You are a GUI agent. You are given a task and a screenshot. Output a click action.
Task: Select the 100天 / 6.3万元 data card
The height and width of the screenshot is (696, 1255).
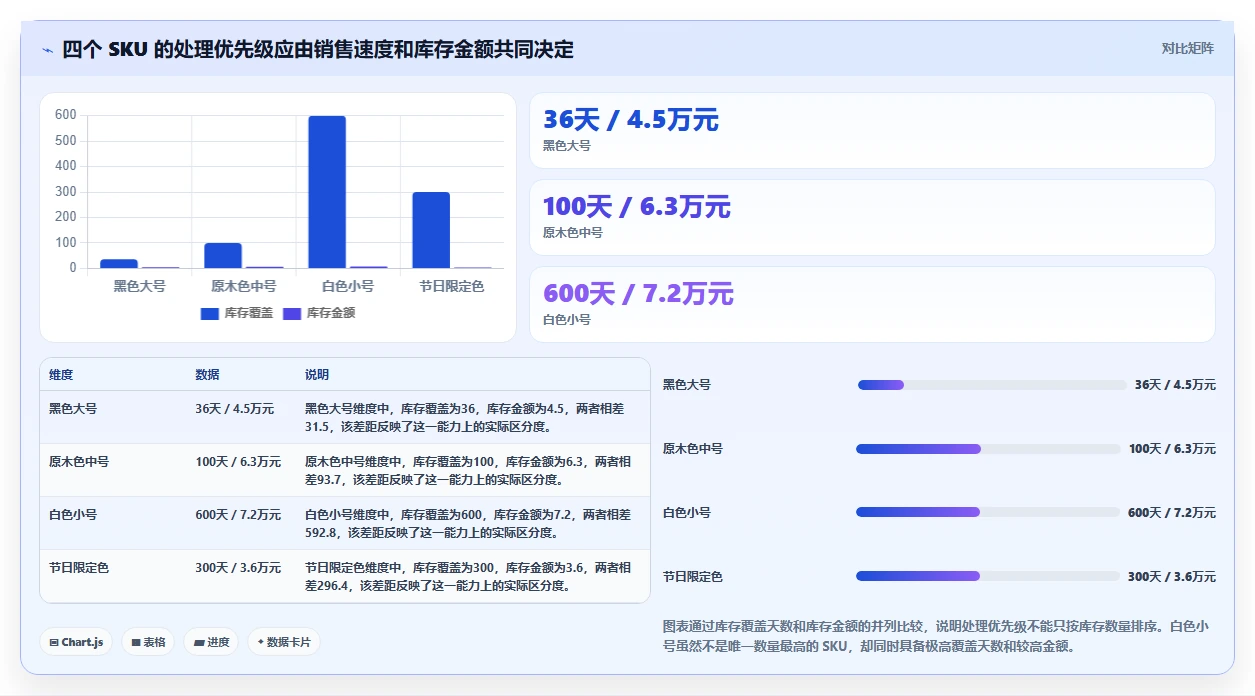pyautogui.click(x=872, y=217)
